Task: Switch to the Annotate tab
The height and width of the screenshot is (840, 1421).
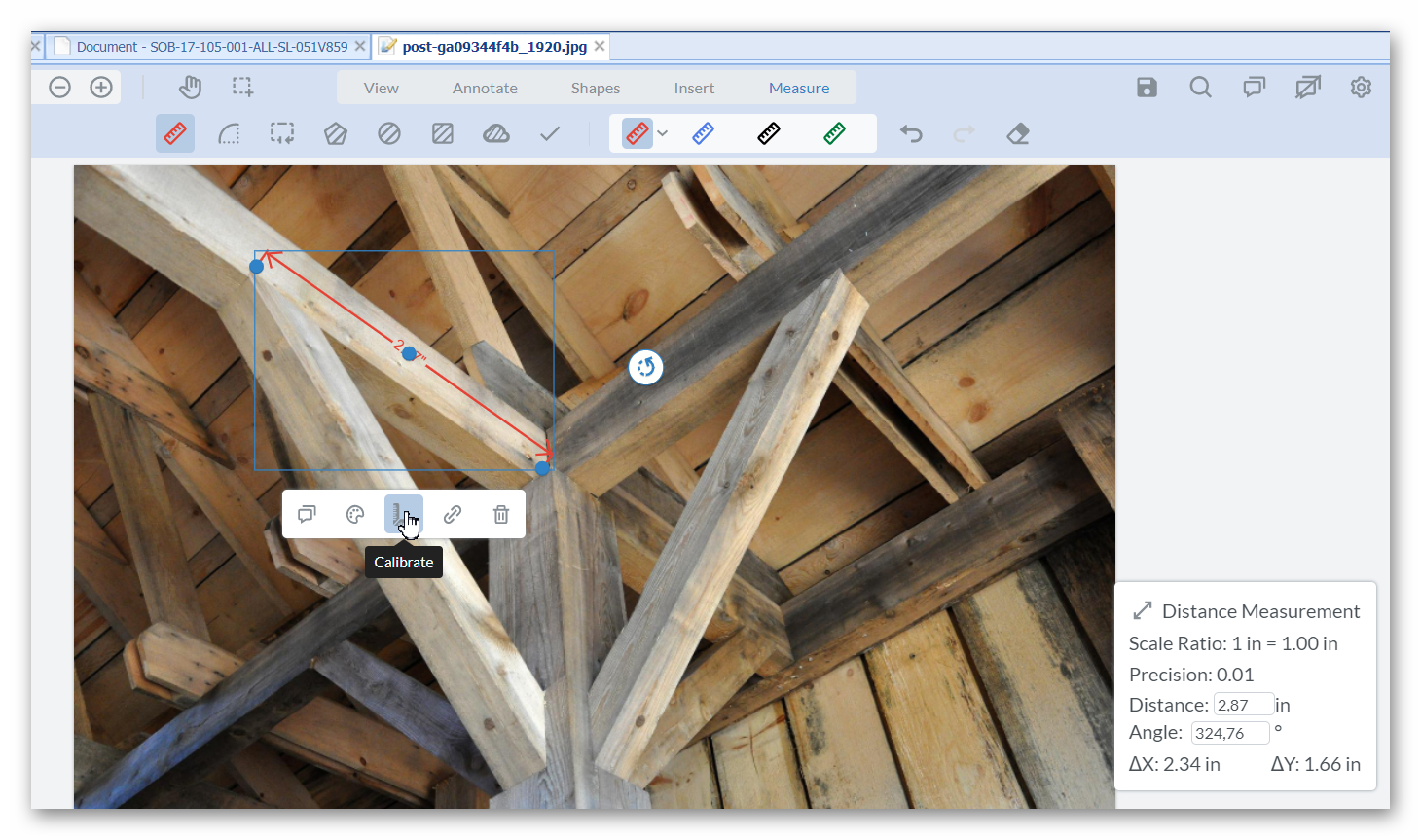Action: [485, 88]
